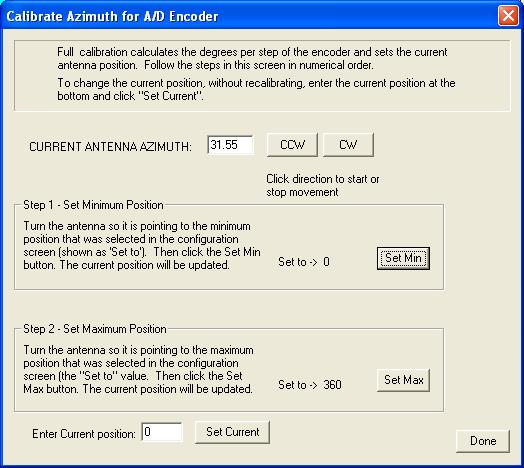Click the CW rotation button

pos(348,145)
